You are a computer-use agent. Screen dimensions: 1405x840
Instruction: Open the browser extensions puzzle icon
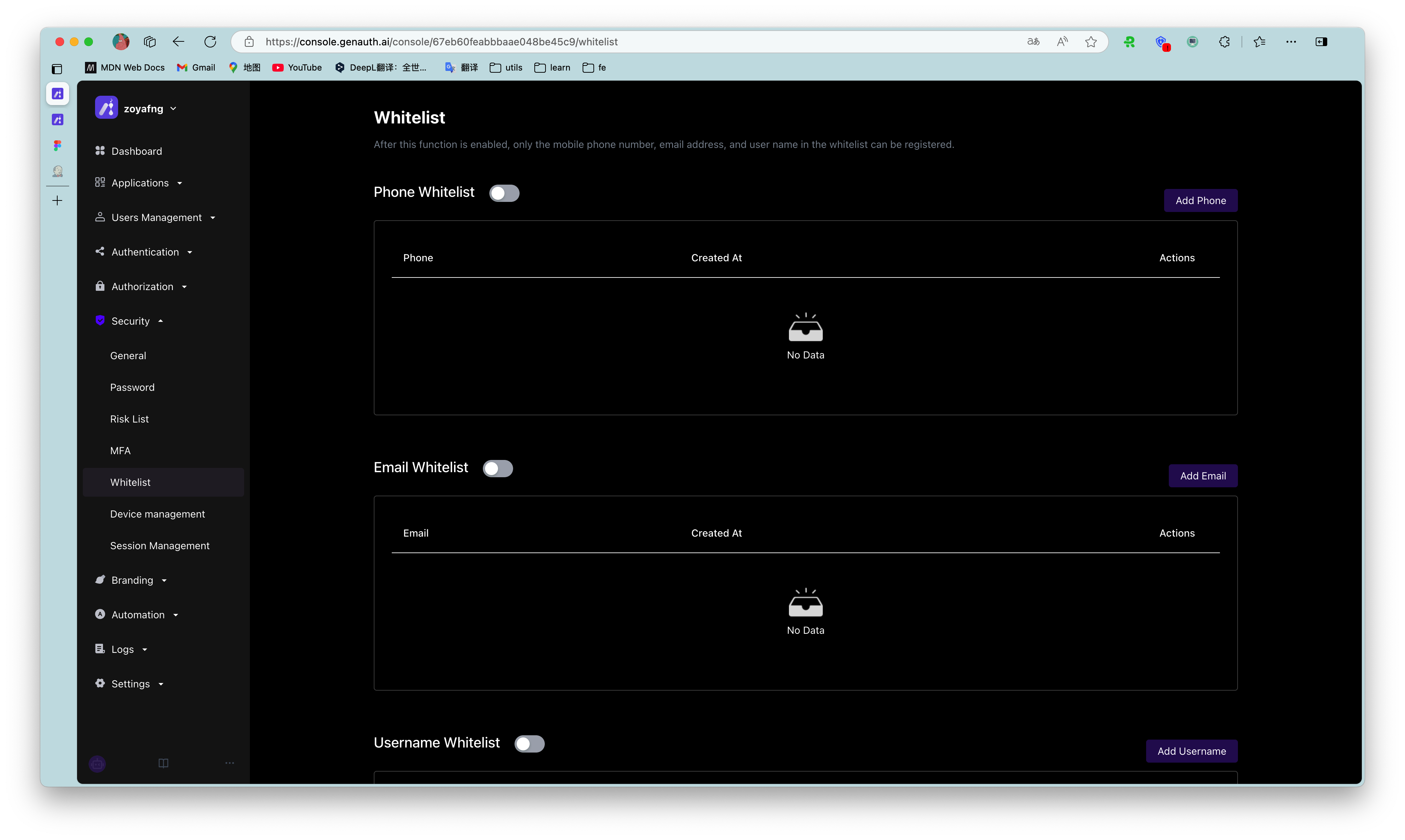point(1224,41)
